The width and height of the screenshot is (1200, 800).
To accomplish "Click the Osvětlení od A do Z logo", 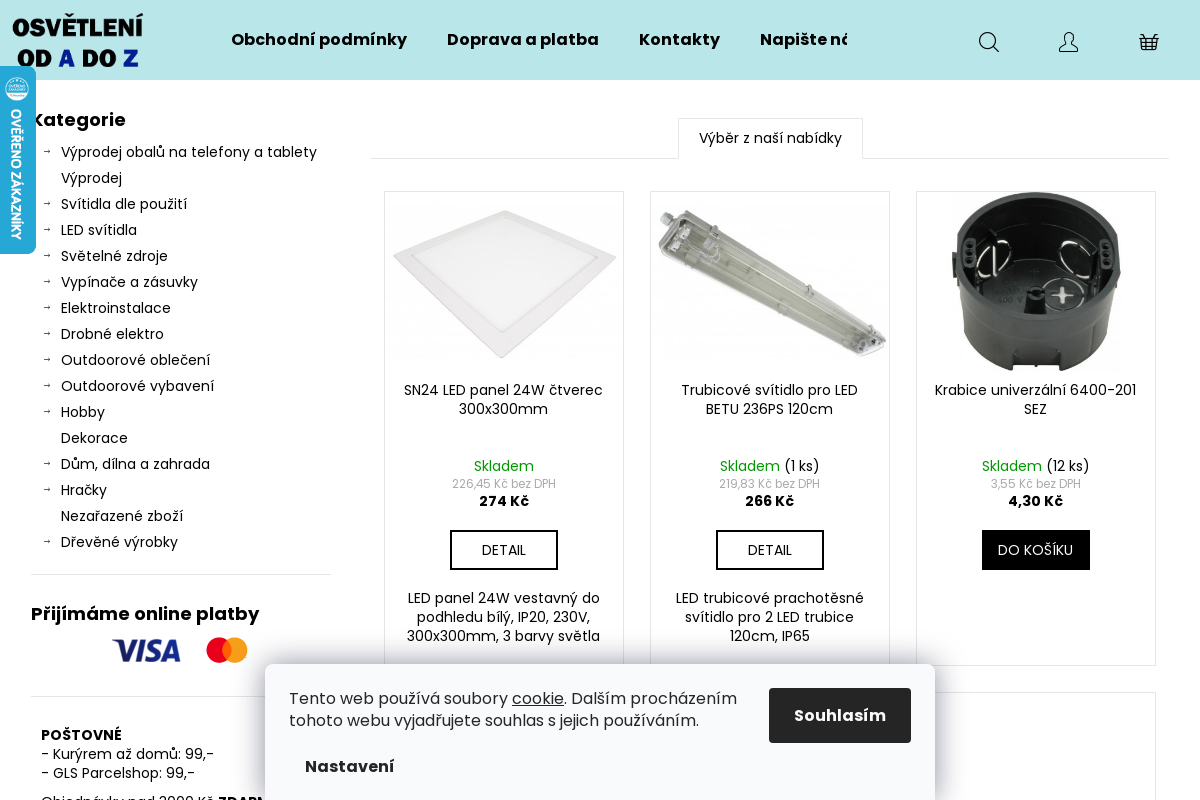I will pyautogui.click(x=77, y=41).
